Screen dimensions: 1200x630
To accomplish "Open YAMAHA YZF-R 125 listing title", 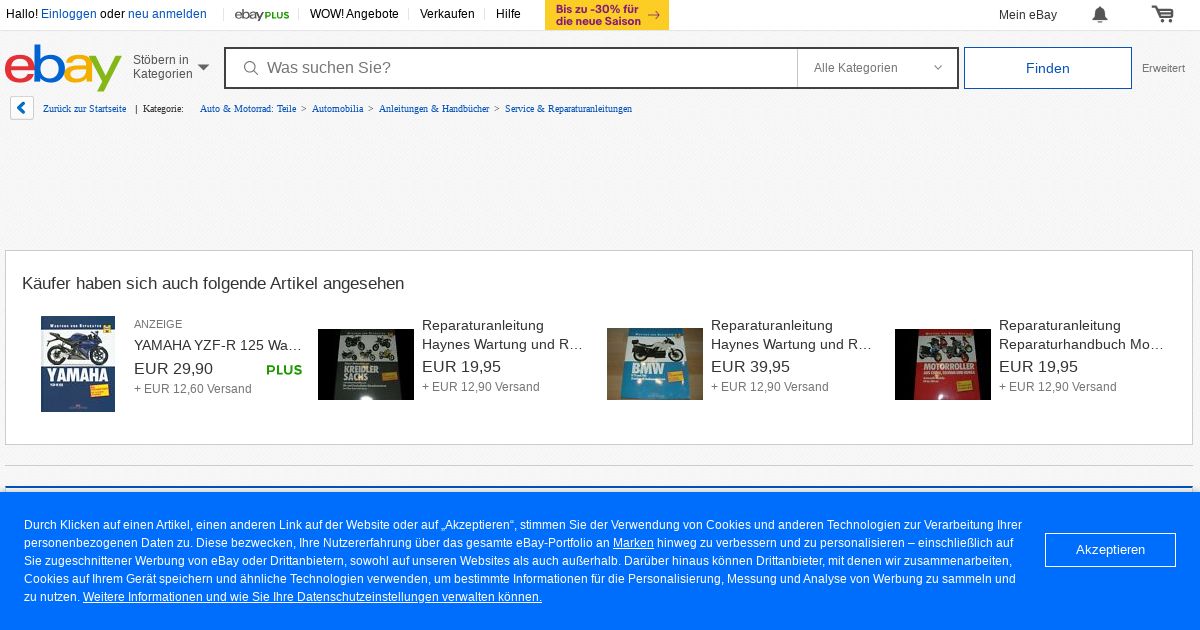I will [x=218, y=345].
